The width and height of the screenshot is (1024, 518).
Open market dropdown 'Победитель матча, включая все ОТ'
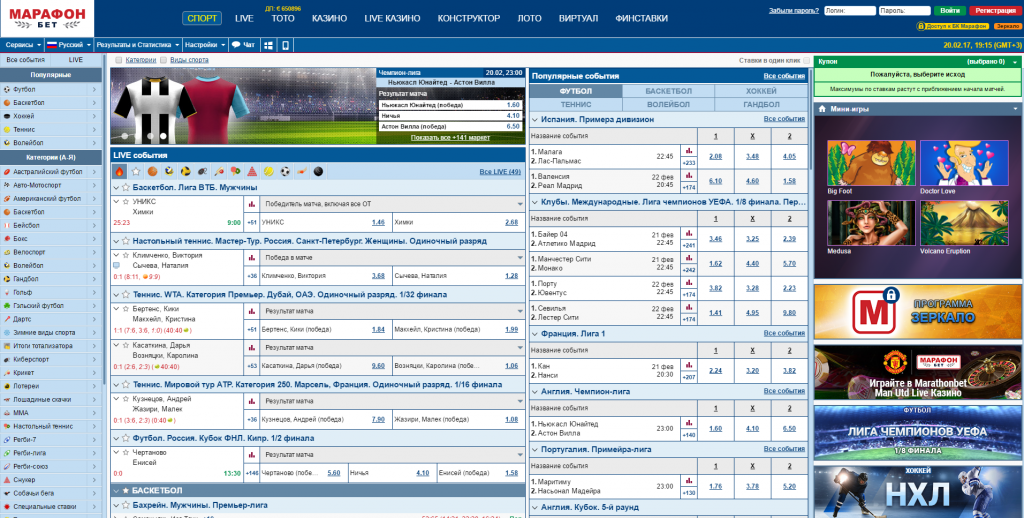click(x=392, y=204)
